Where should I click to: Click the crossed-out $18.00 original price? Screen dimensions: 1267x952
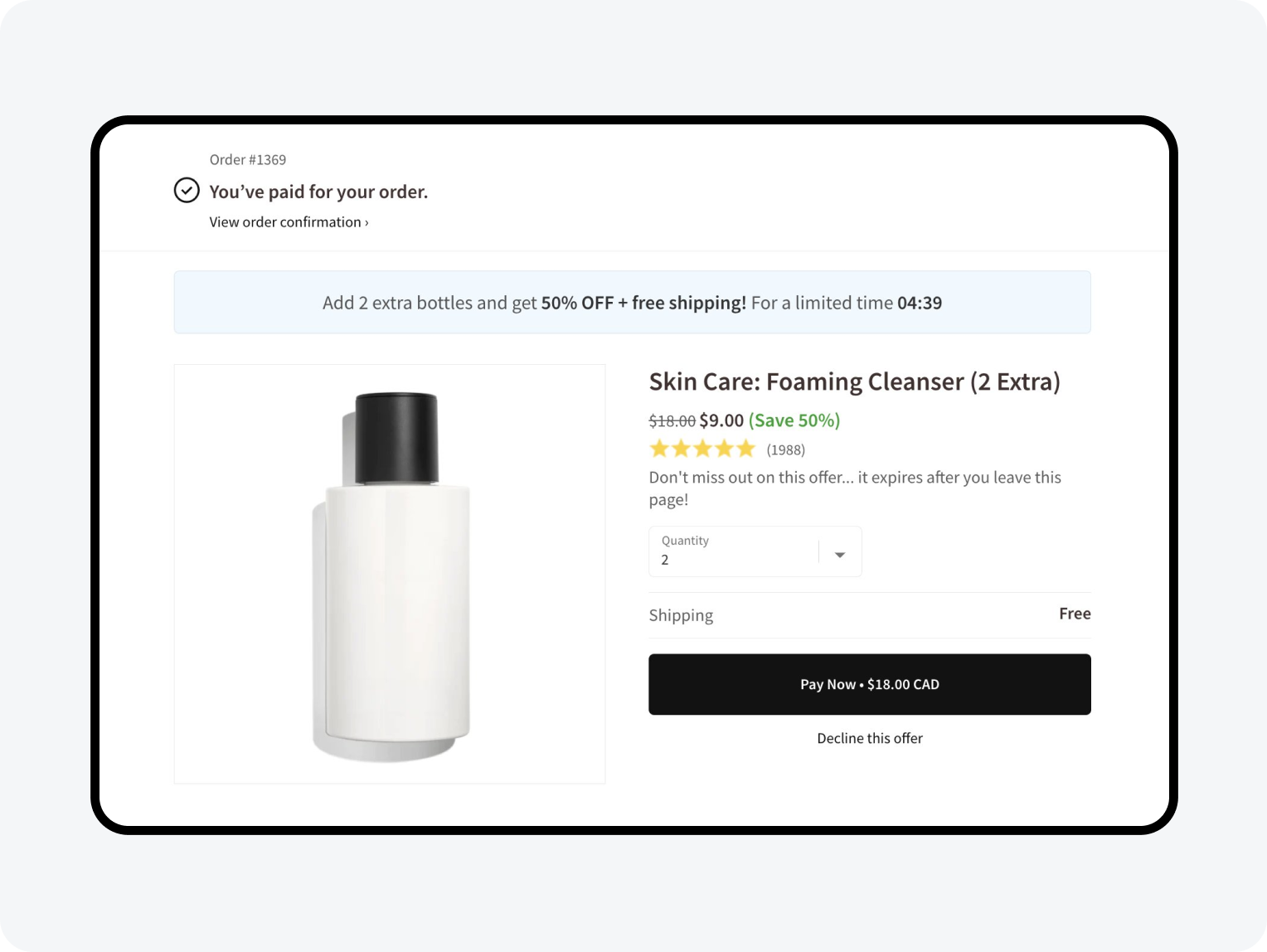point(672,421)
